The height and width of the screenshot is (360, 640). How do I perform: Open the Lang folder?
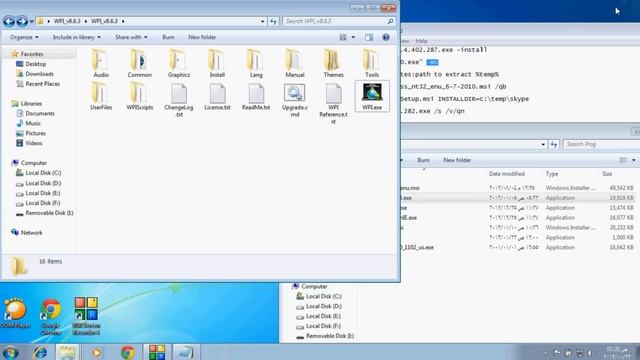256,63
